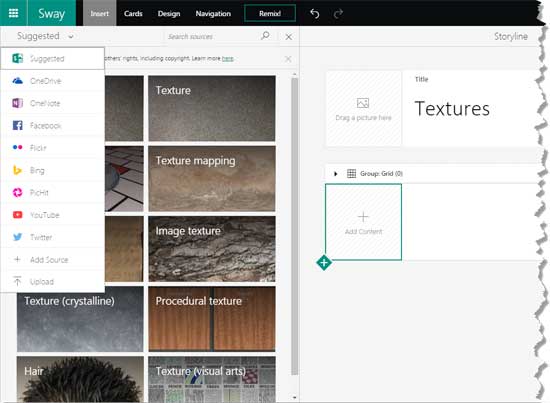Redo the last action
The width and height of the screenshot is (550, 403).
[338, 14]
